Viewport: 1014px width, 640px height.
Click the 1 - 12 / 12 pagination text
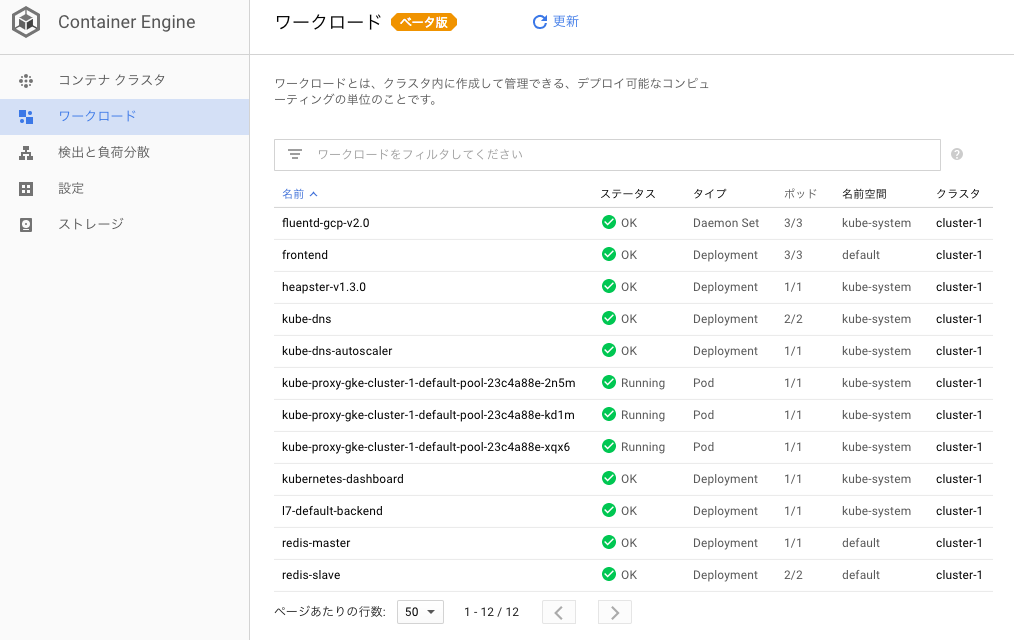pyautogui.click(x=491, y=612)
